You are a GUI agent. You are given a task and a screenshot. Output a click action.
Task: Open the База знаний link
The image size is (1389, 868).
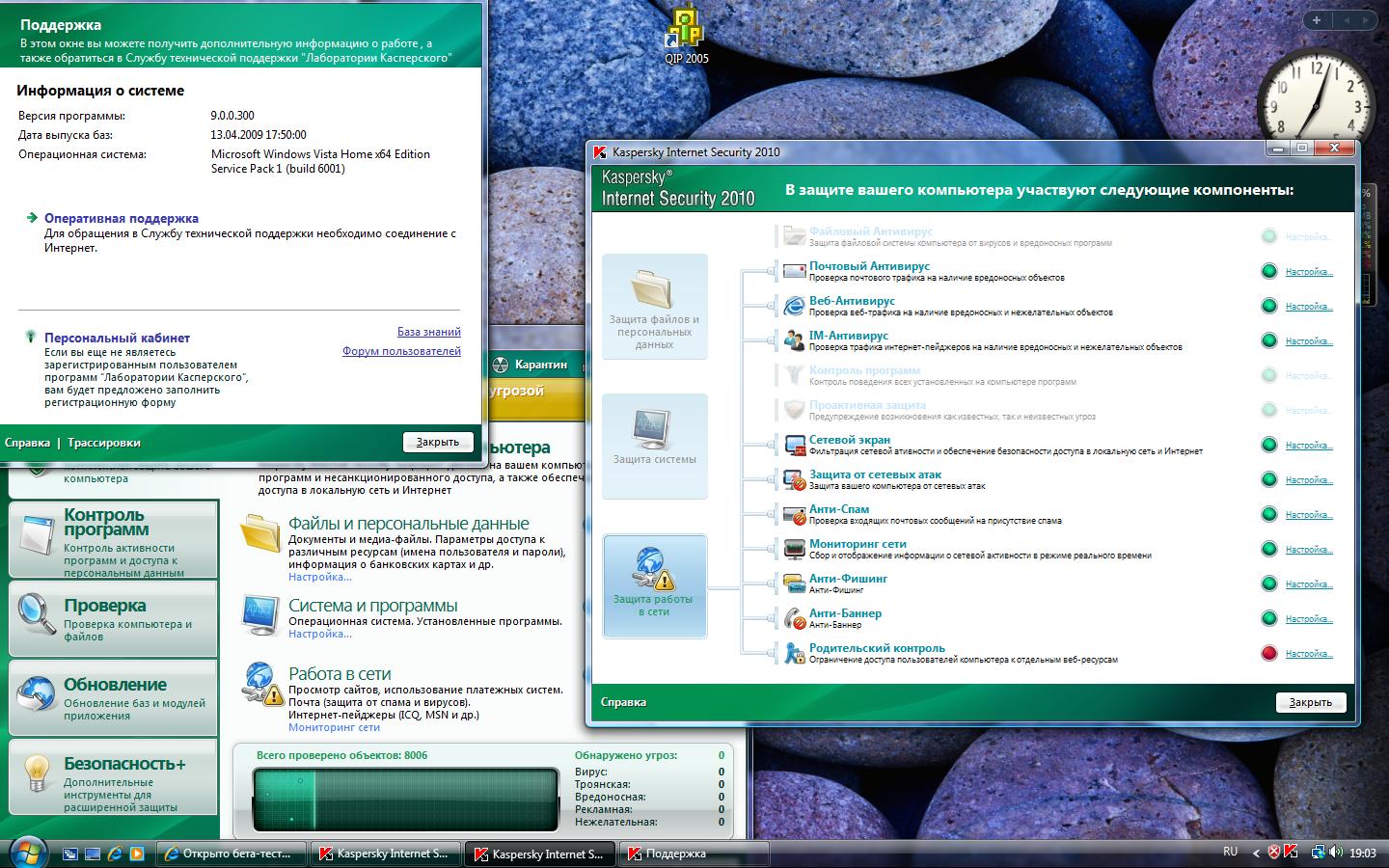(429, 332)
